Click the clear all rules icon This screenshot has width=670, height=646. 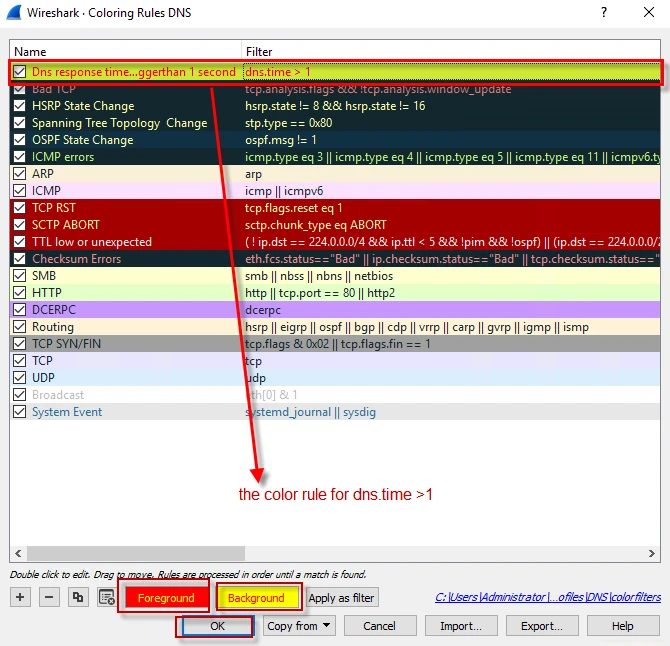click(x=106, y=598)
